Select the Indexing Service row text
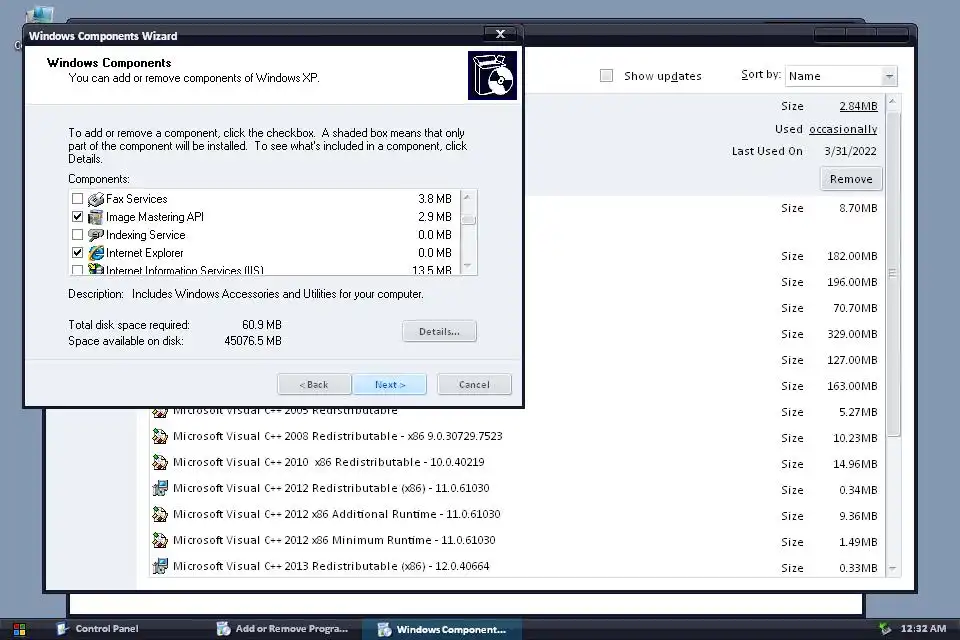Screen dimensions: 960x640 (146, 235)
